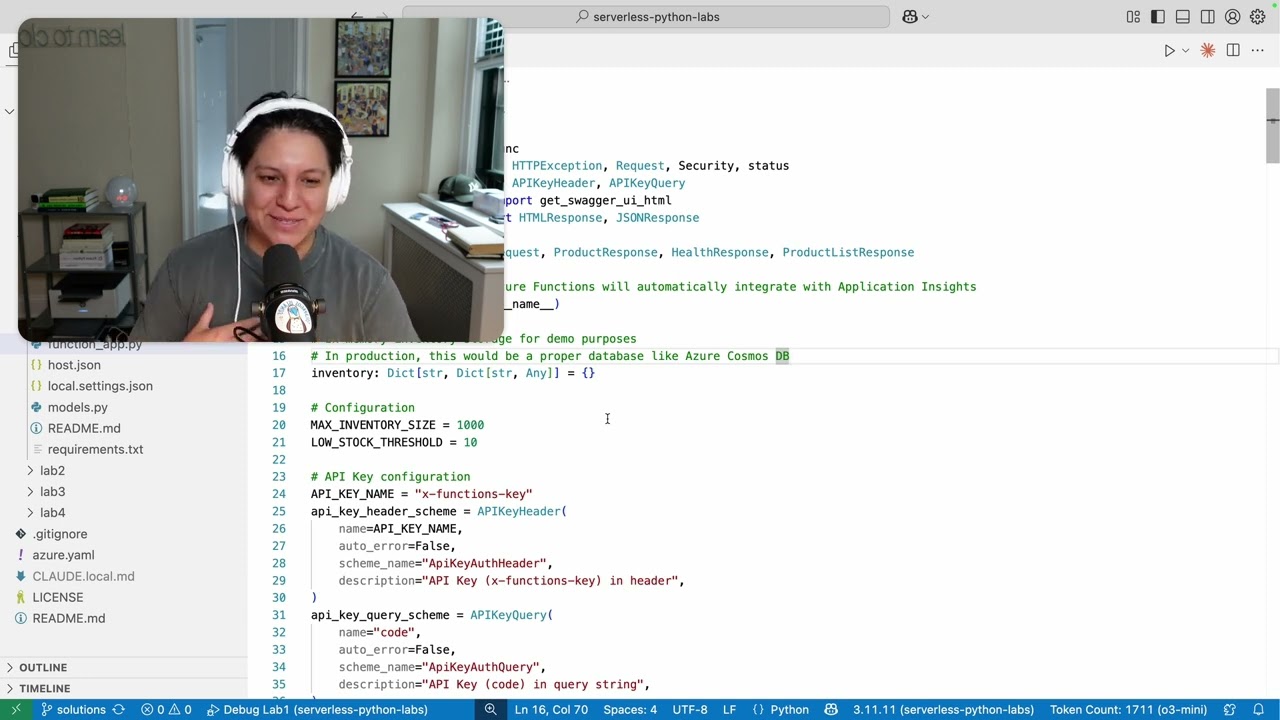
Task: Click line number 25 in gutter
Action: tap(279, 511)
